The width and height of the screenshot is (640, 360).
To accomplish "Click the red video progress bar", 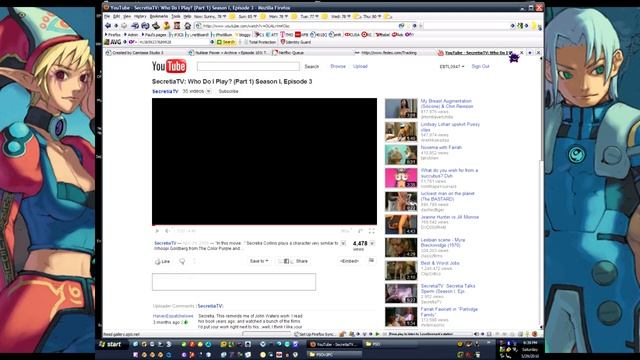I will 264,225.
